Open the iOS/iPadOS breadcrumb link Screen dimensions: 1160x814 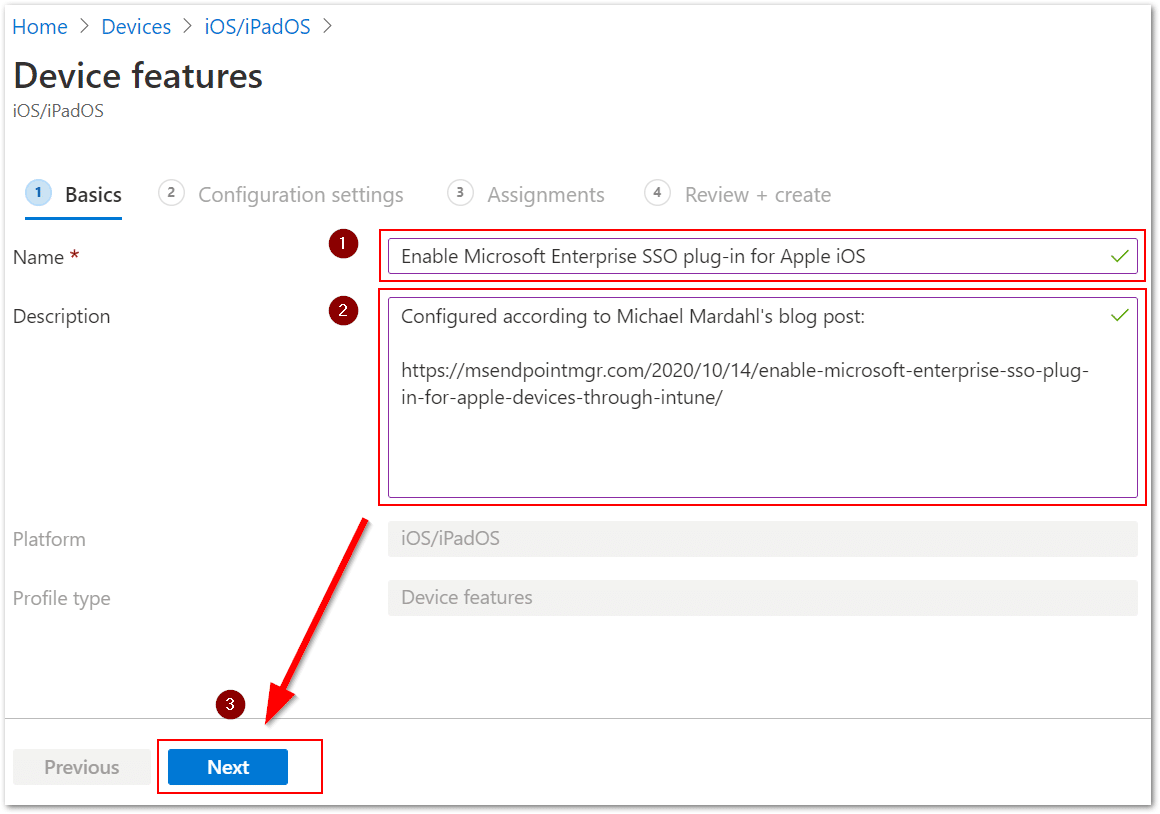(257, 26)
